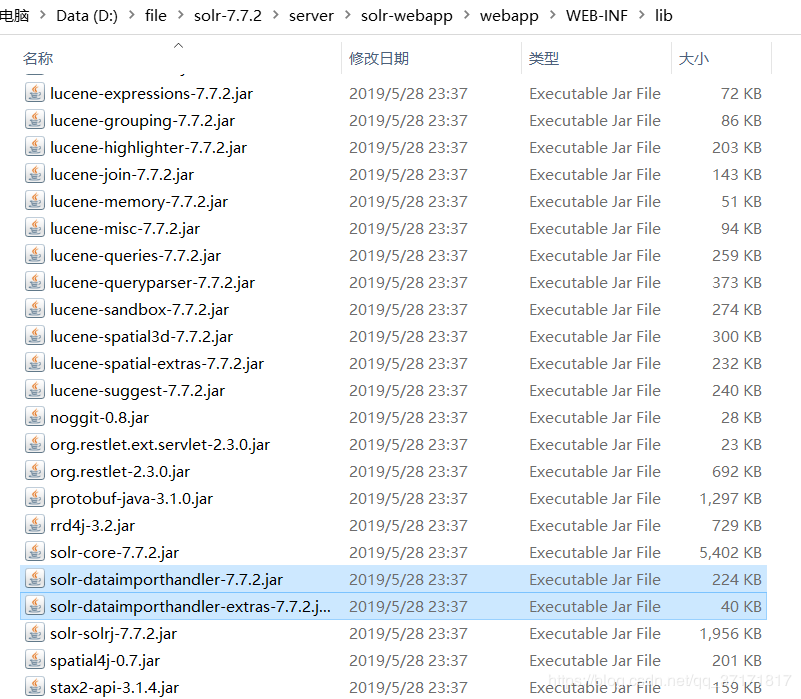Go to solr-7.7.2 folder in breadcrumb
Screen dimensions: 801x699
point(228,16)
